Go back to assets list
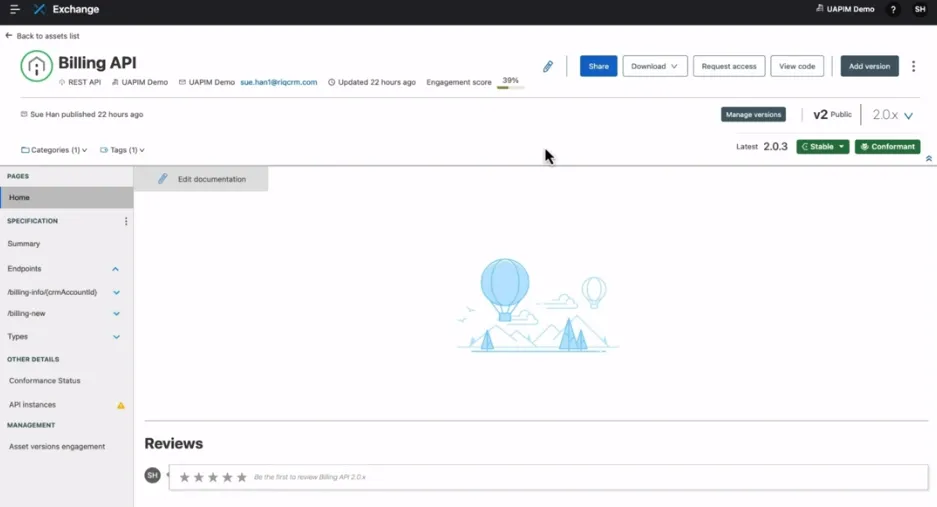937x507 pixels. tap(42, 36)
